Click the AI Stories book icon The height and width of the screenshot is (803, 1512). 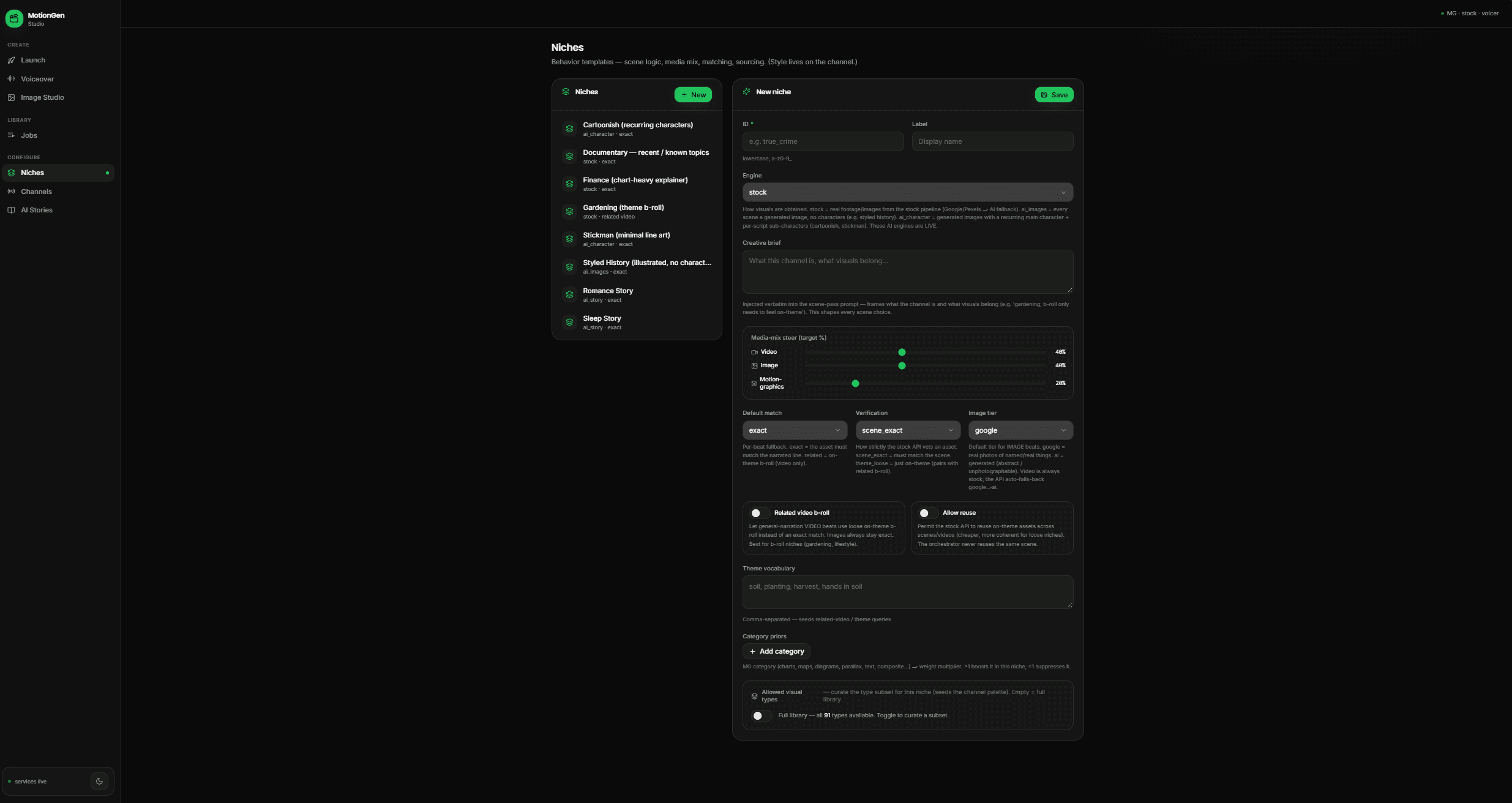click(11, 210)
